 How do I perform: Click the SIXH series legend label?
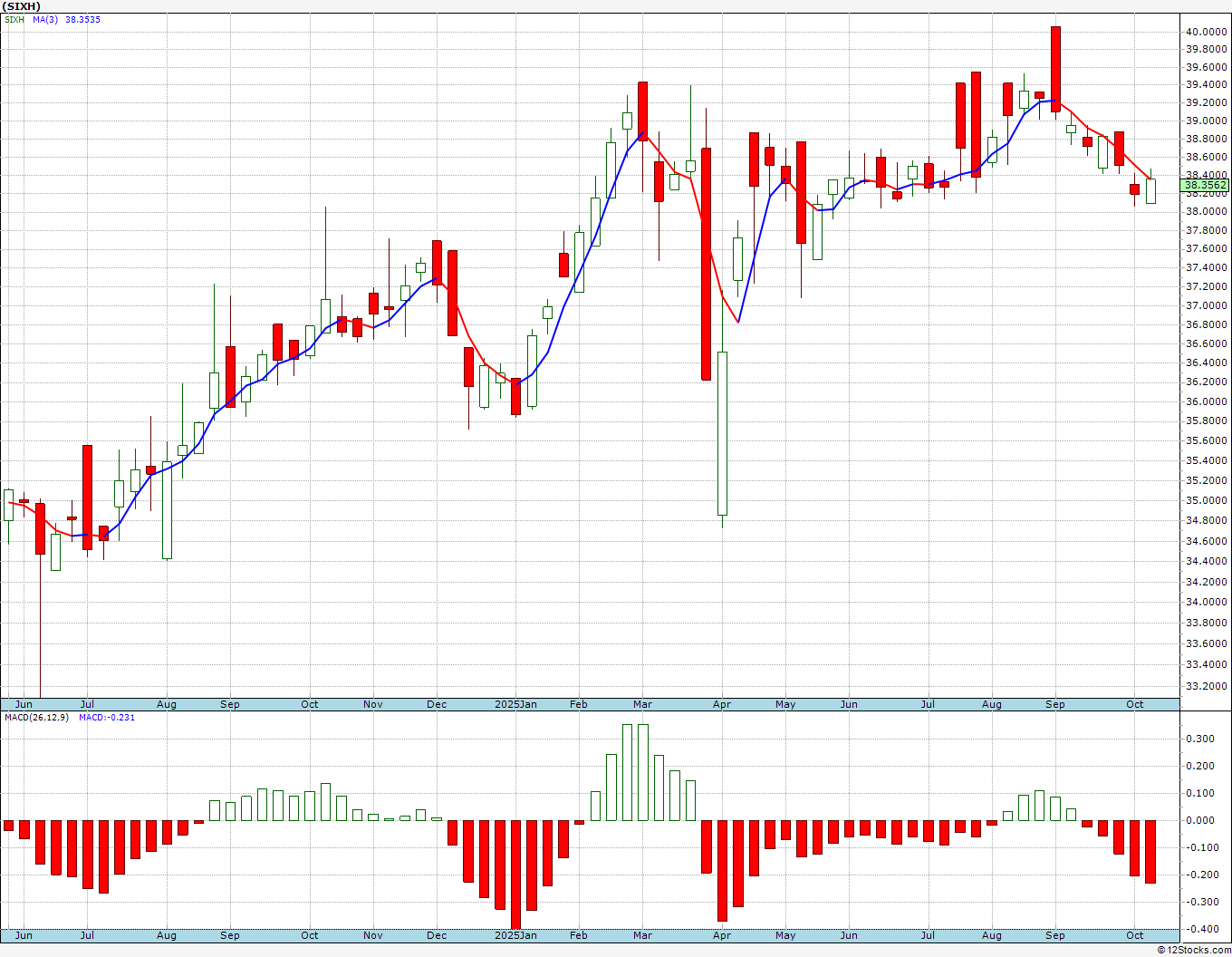point(15,19)
